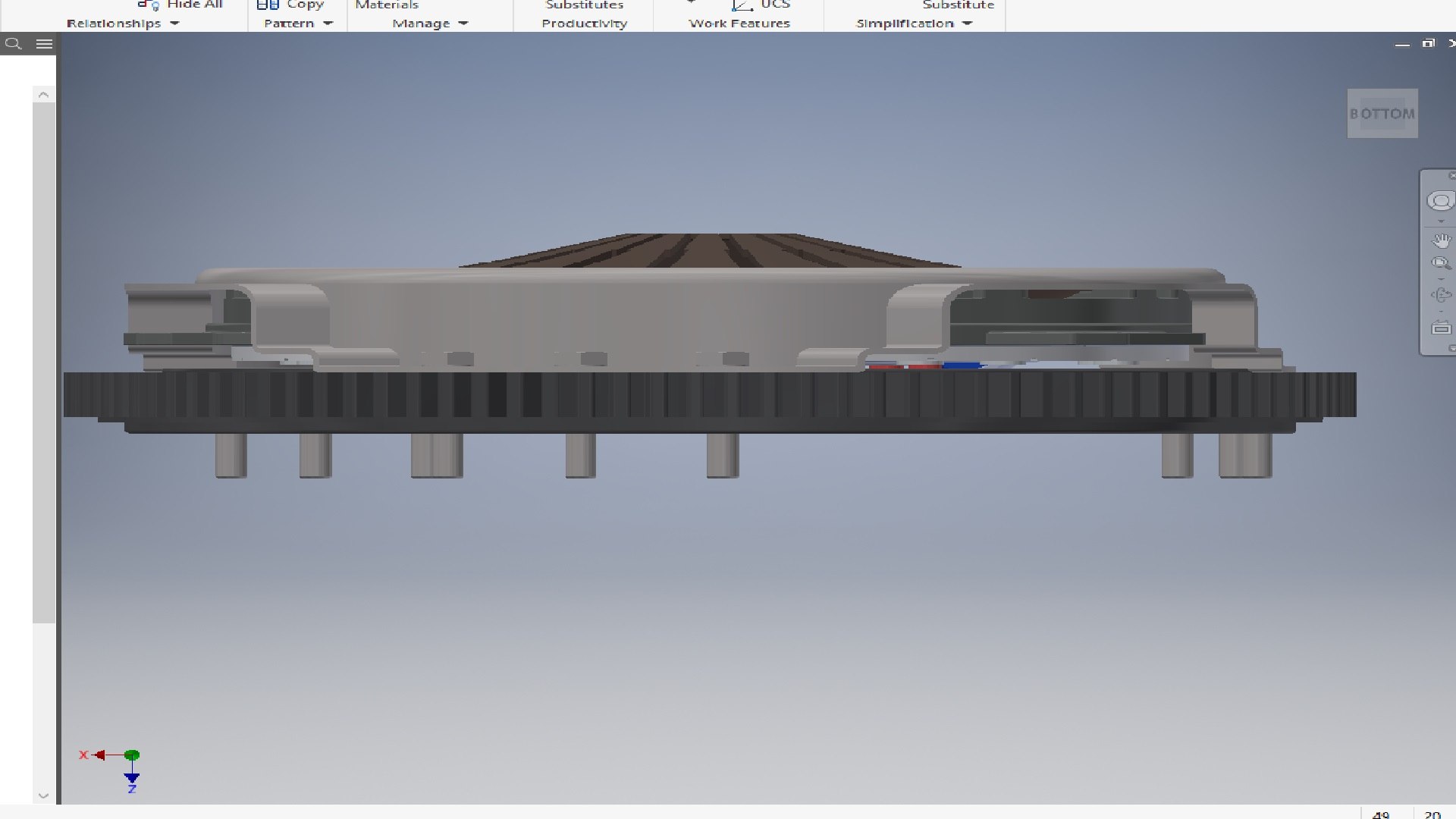The width and height of the screenshot is (1456, 819).
Task: Open the Simplification panel dropdown
Action: click(x=967, y=24)
